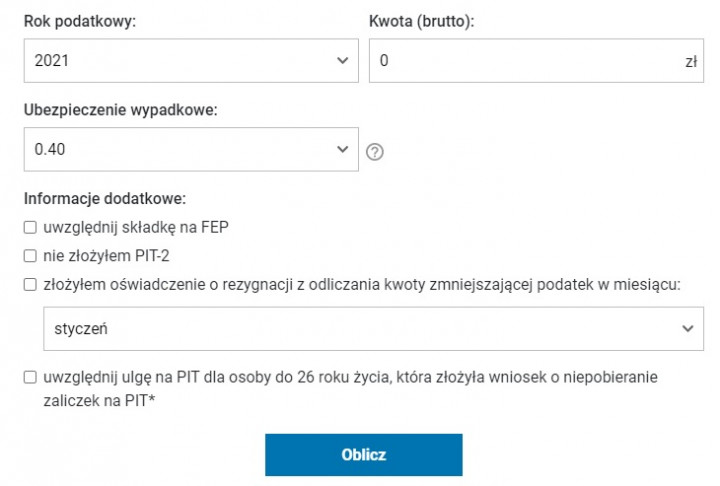
Task: Enable ulga na PIT do 26 roku życia
Action: point(30,378)
